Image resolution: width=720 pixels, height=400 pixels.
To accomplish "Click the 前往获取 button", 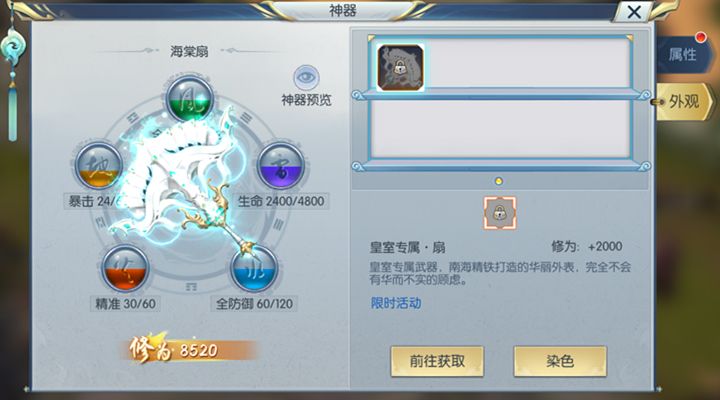I will [x=437, y=361].
